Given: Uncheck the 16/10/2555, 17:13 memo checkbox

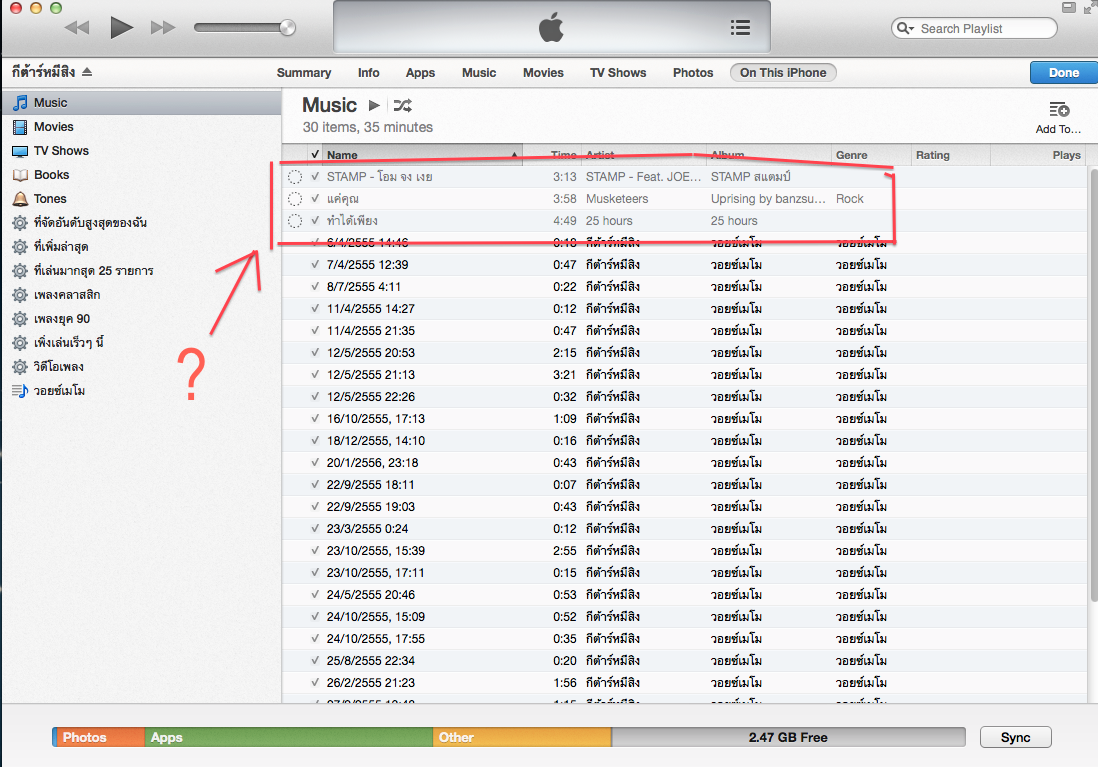Looking at the screenshot, I should click(315, 418).
